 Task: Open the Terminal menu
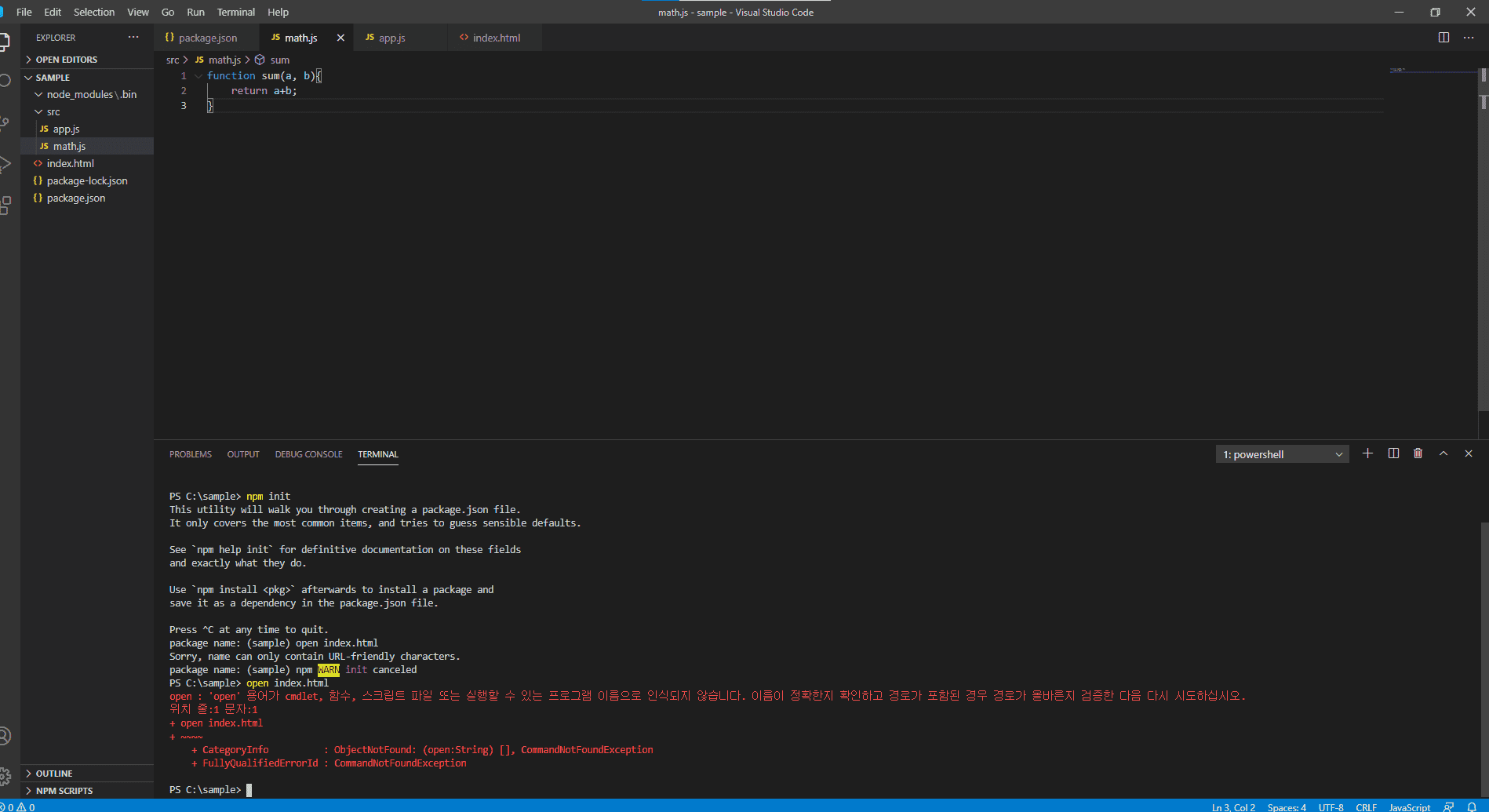pyautogui.click(x=236, y=12)
